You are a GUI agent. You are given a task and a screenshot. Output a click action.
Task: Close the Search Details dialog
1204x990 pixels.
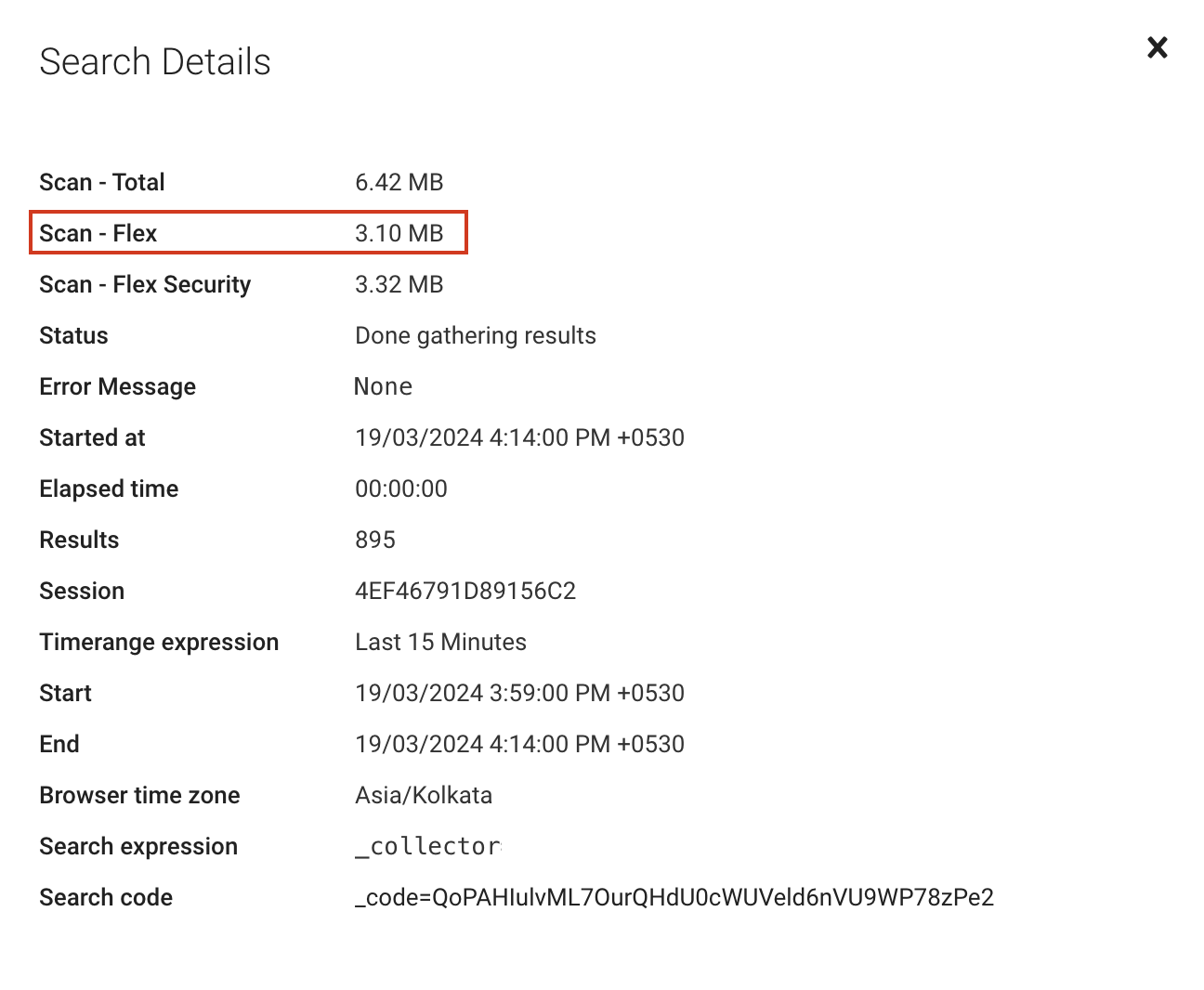[x=1157, y=47]
